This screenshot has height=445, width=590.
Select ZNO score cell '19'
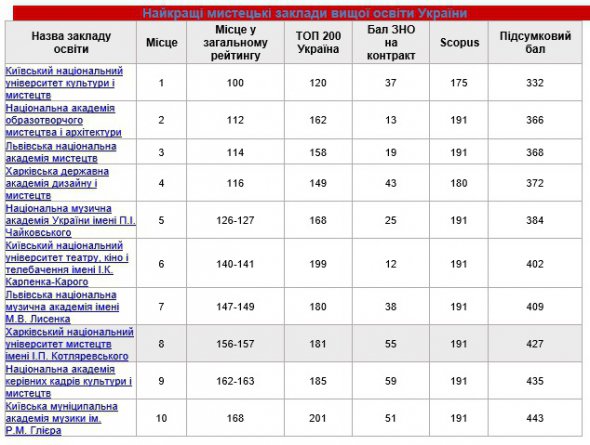(x=391, y=152)
